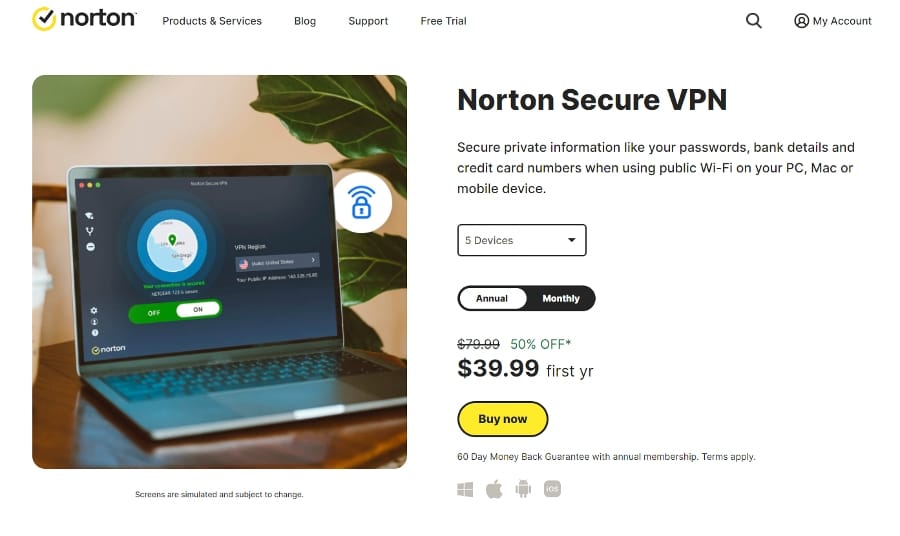Image resolution: width=900 pixels, height=536 pixels.
Task: Click the Windows platform icon
Action: click(465, 489)
